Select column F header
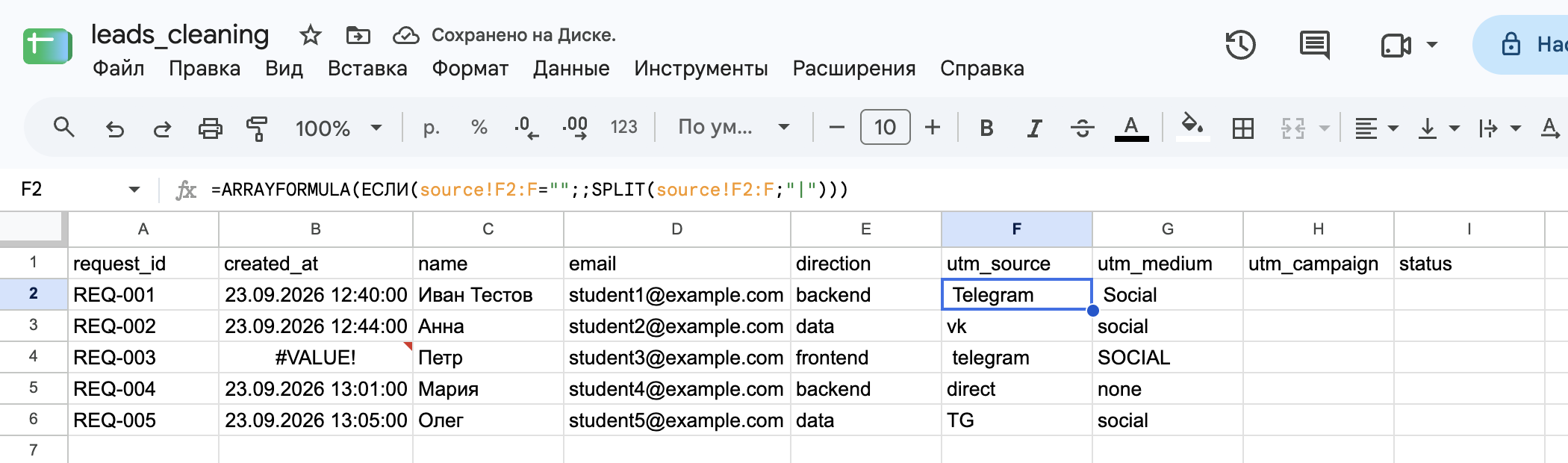The height and width of the screenshot is (463, 1568). tap(1017, 229)
